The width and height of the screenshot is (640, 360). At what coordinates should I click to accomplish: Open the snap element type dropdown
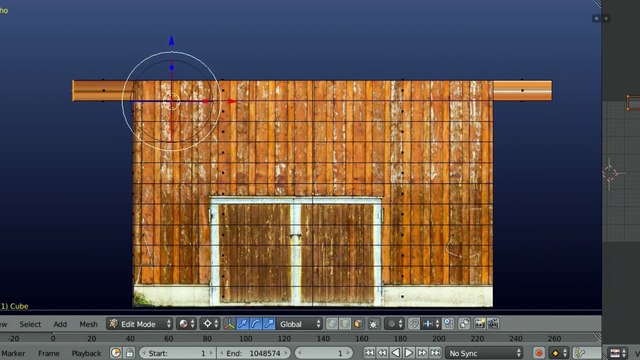click(431, 324)
